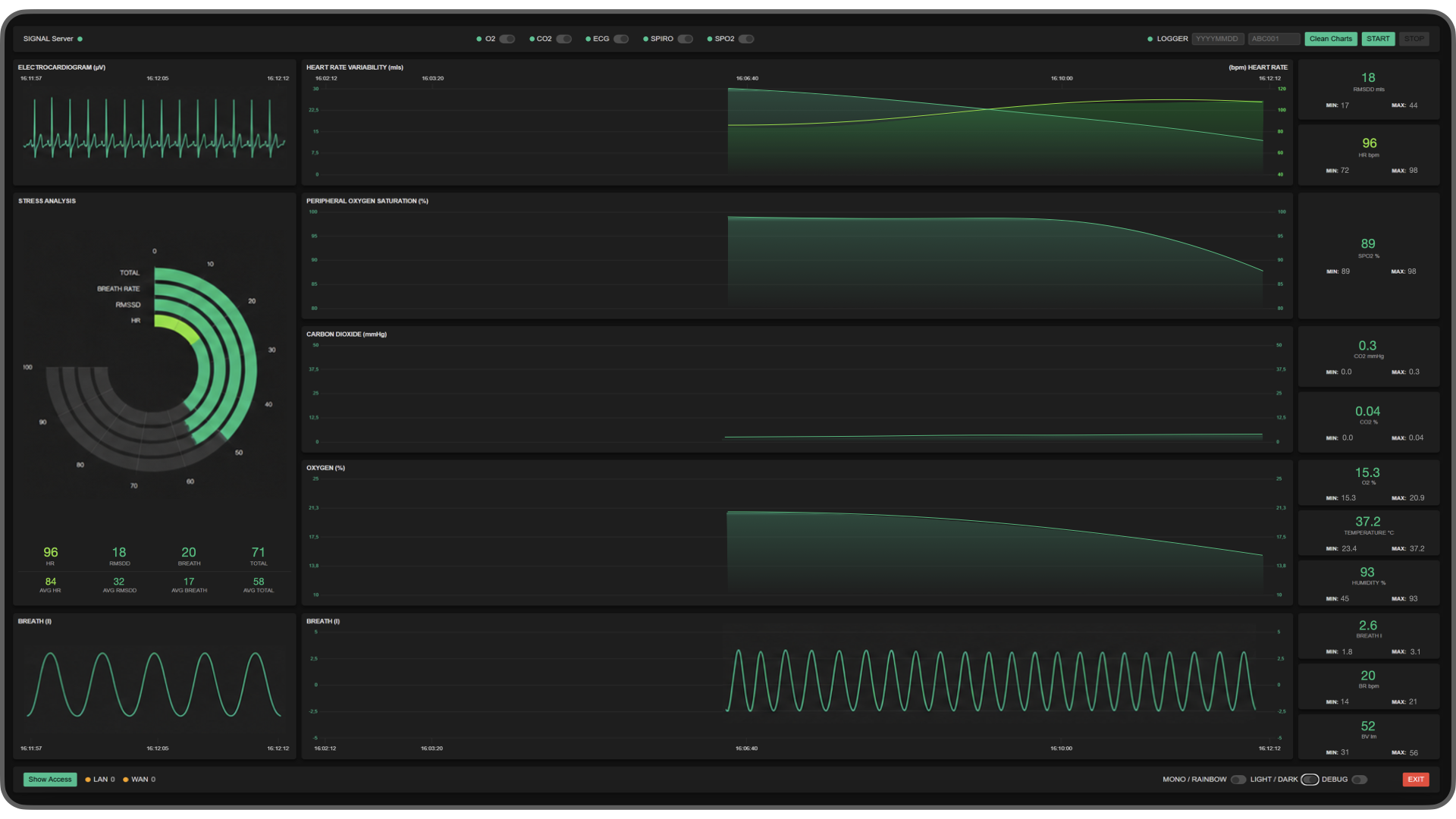Focus the ABC001 logger ID field
Screen dimensions: 1456x819
tap(1274, 39)
